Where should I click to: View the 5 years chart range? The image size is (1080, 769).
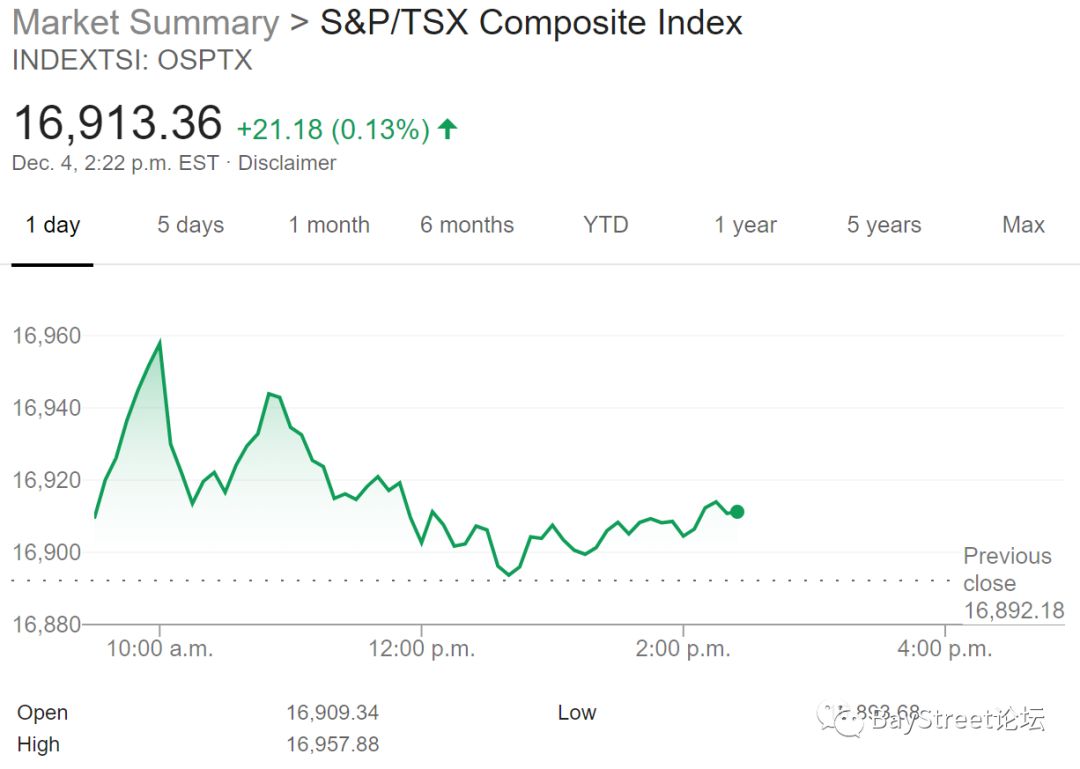884,225
